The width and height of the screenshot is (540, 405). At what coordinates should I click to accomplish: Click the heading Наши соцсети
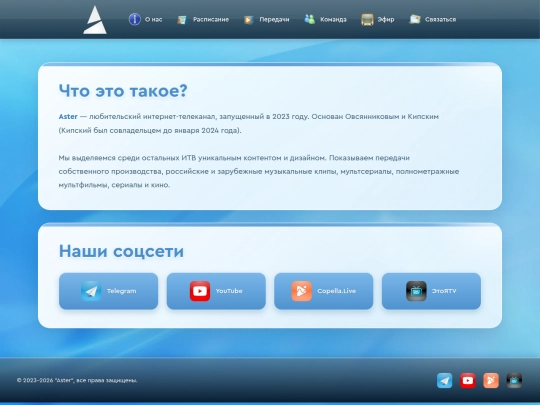tap(121, 251)
